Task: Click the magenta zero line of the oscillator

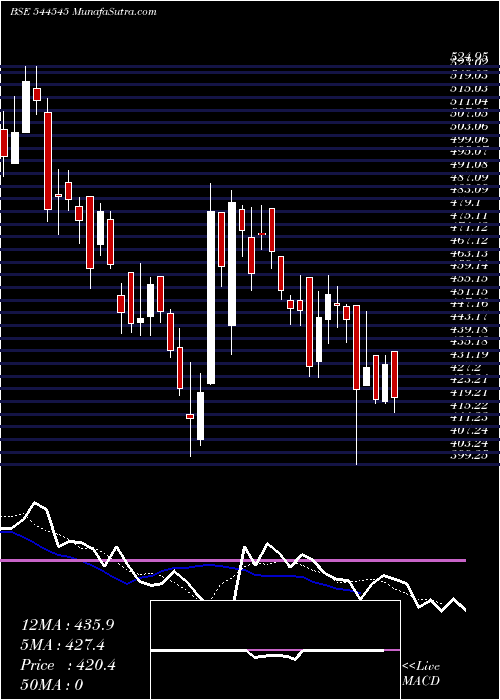Action: coord(233,560)
